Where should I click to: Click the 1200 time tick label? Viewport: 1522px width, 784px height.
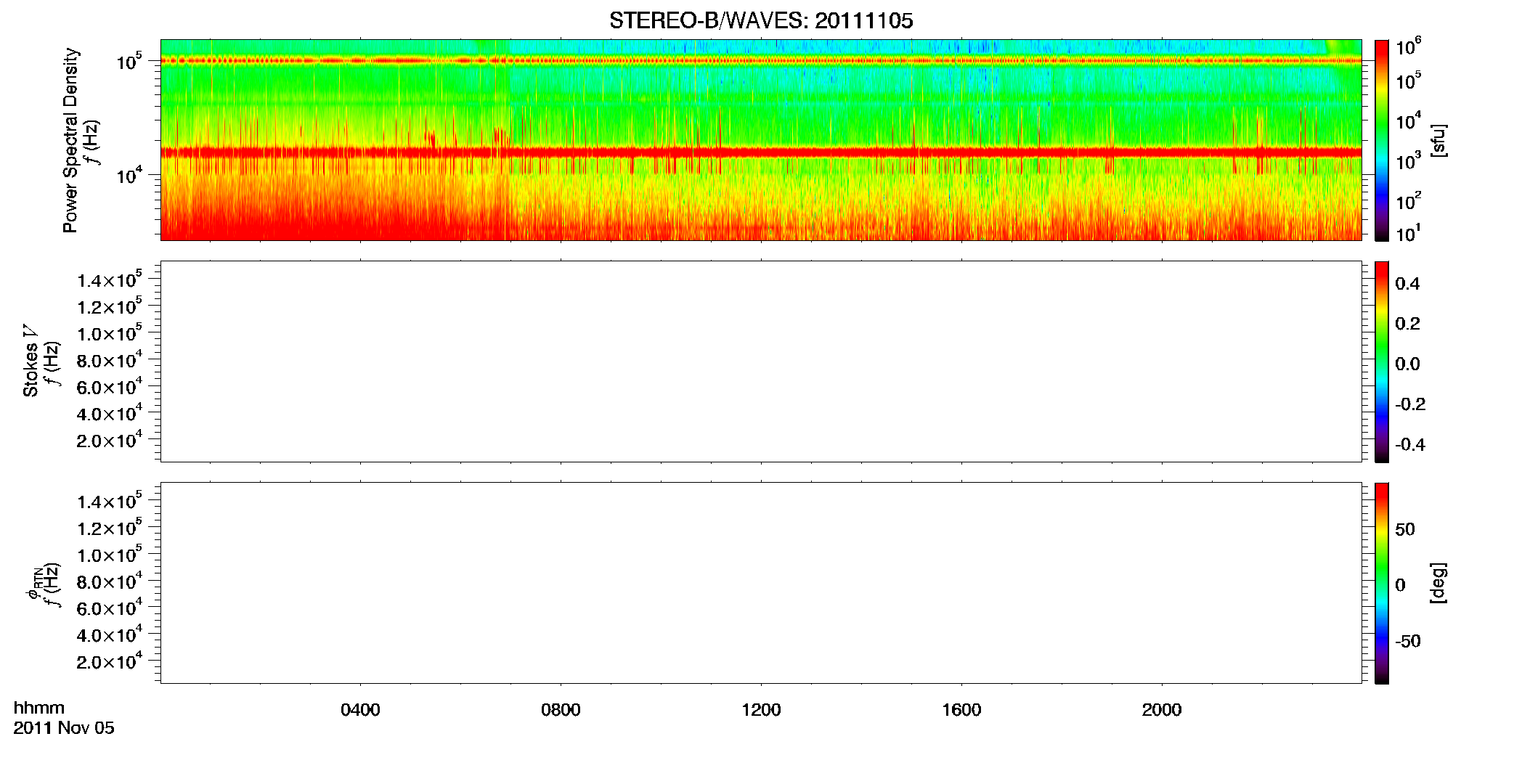[x=761, y=710]
